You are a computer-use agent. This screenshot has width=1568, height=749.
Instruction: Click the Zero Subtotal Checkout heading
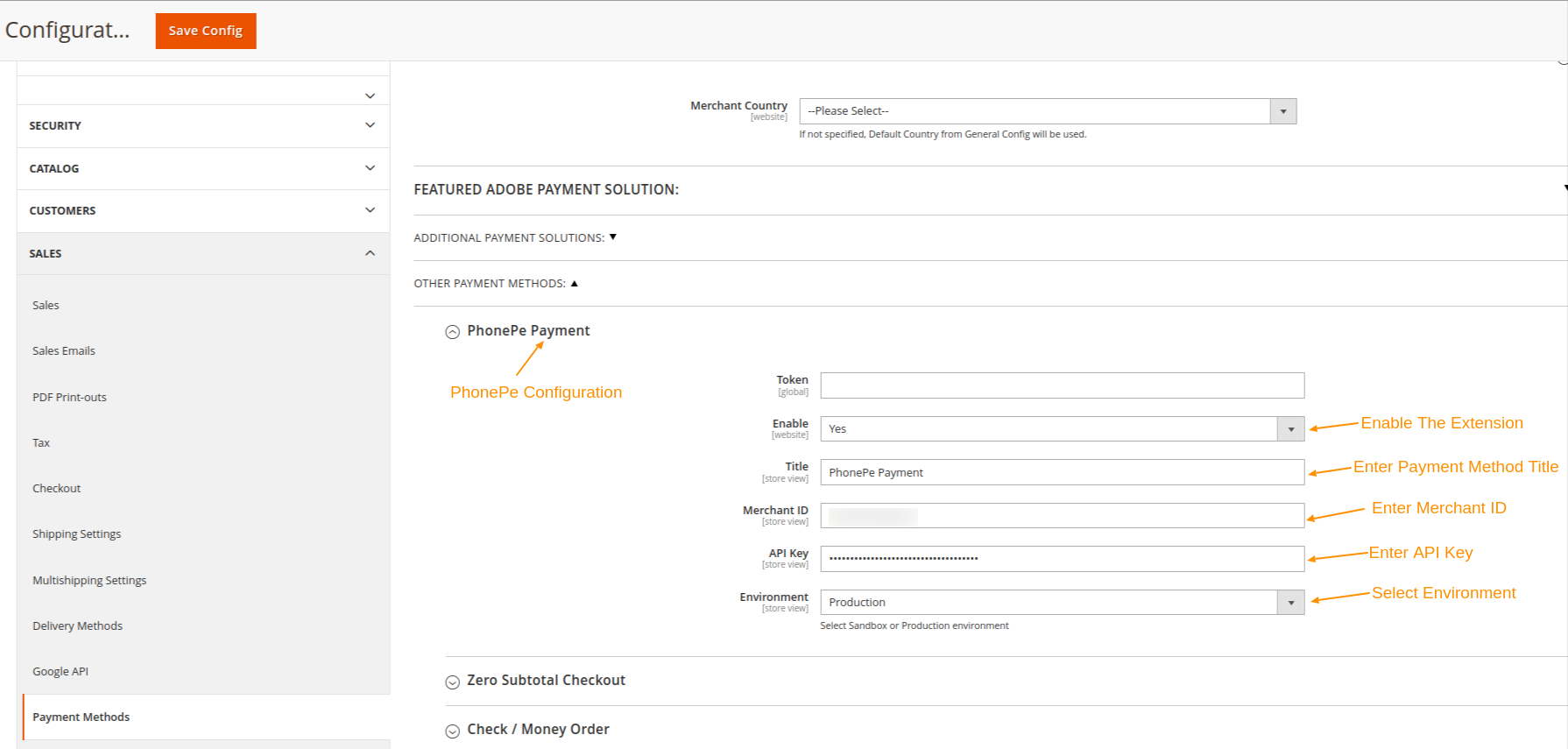tap(546, 681)
